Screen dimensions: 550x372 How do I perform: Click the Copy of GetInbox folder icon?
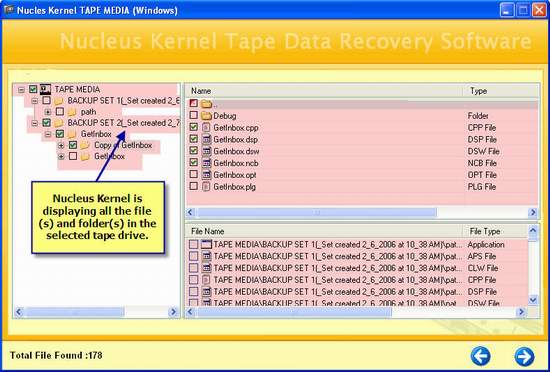[85, 145]
